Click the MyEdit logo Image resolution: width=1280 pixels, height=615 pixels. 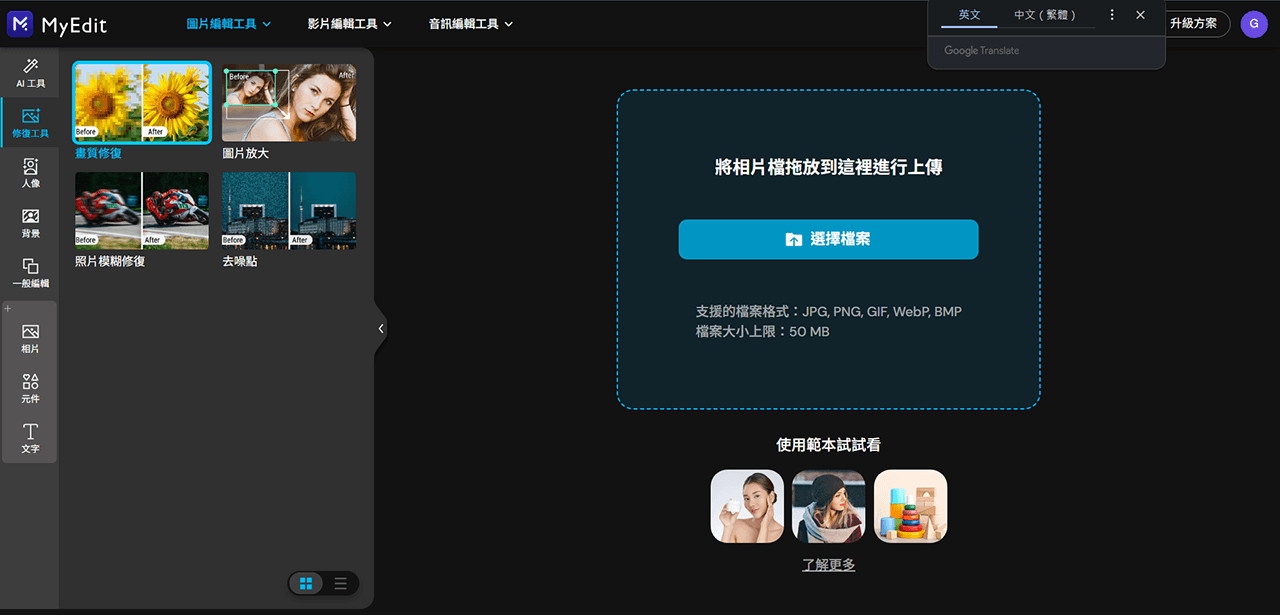(57, 24)
